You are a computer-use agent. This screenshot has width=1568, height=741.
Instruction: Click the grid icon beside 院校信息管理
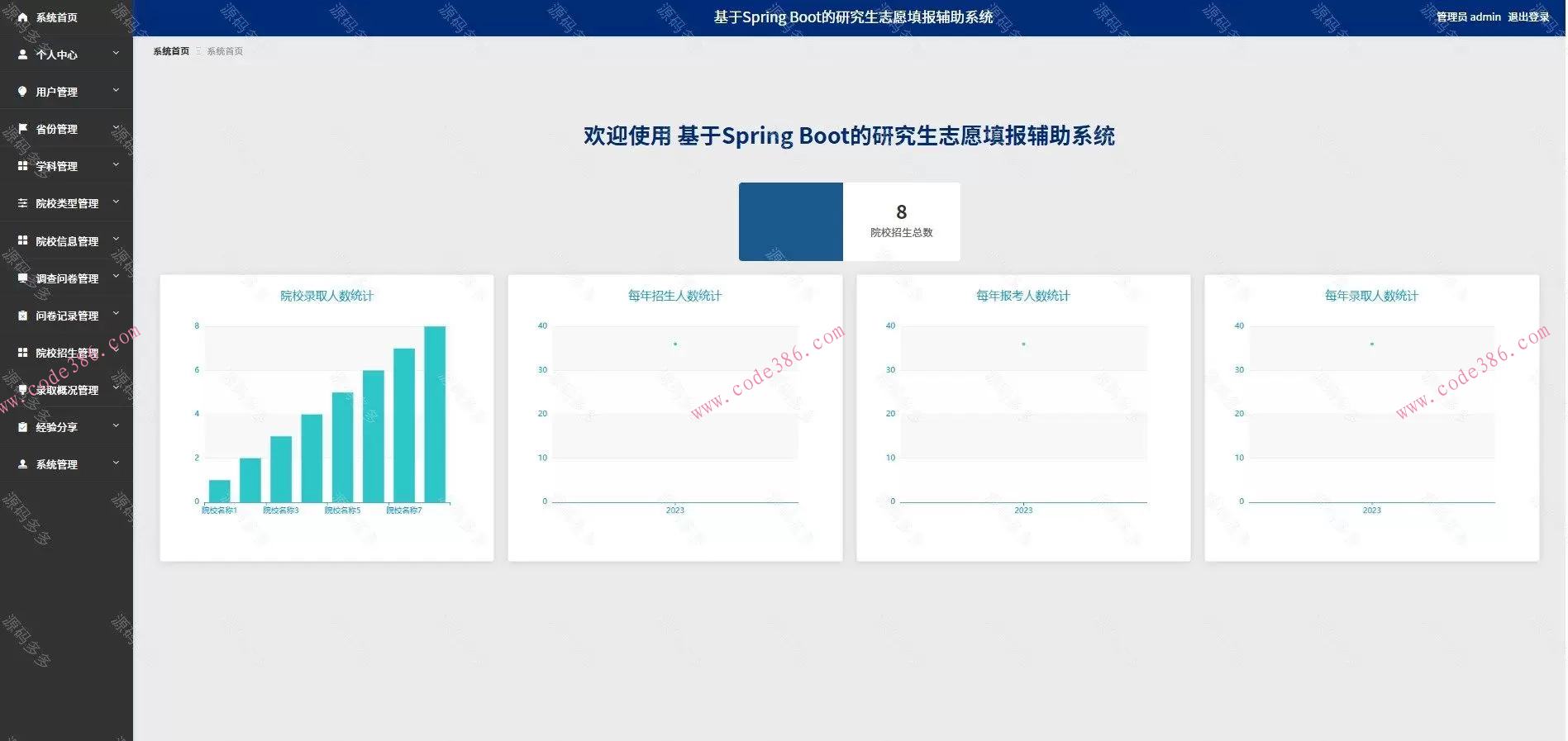22,240
